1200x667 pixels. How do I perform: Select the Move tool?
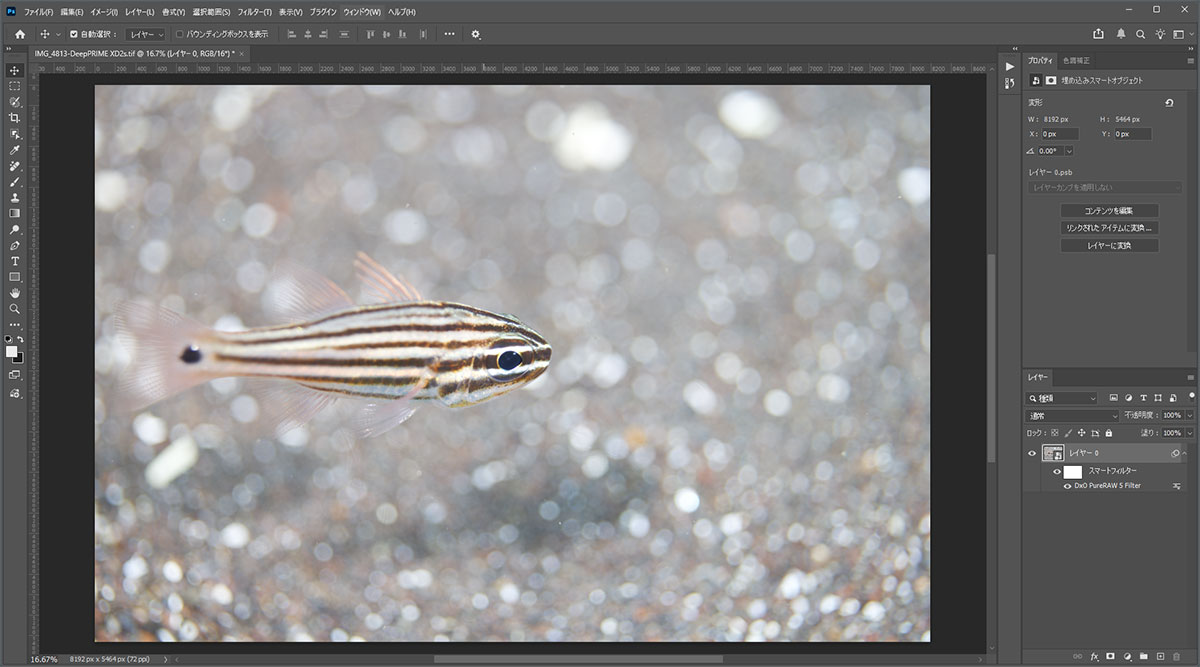tap(14, 71)
